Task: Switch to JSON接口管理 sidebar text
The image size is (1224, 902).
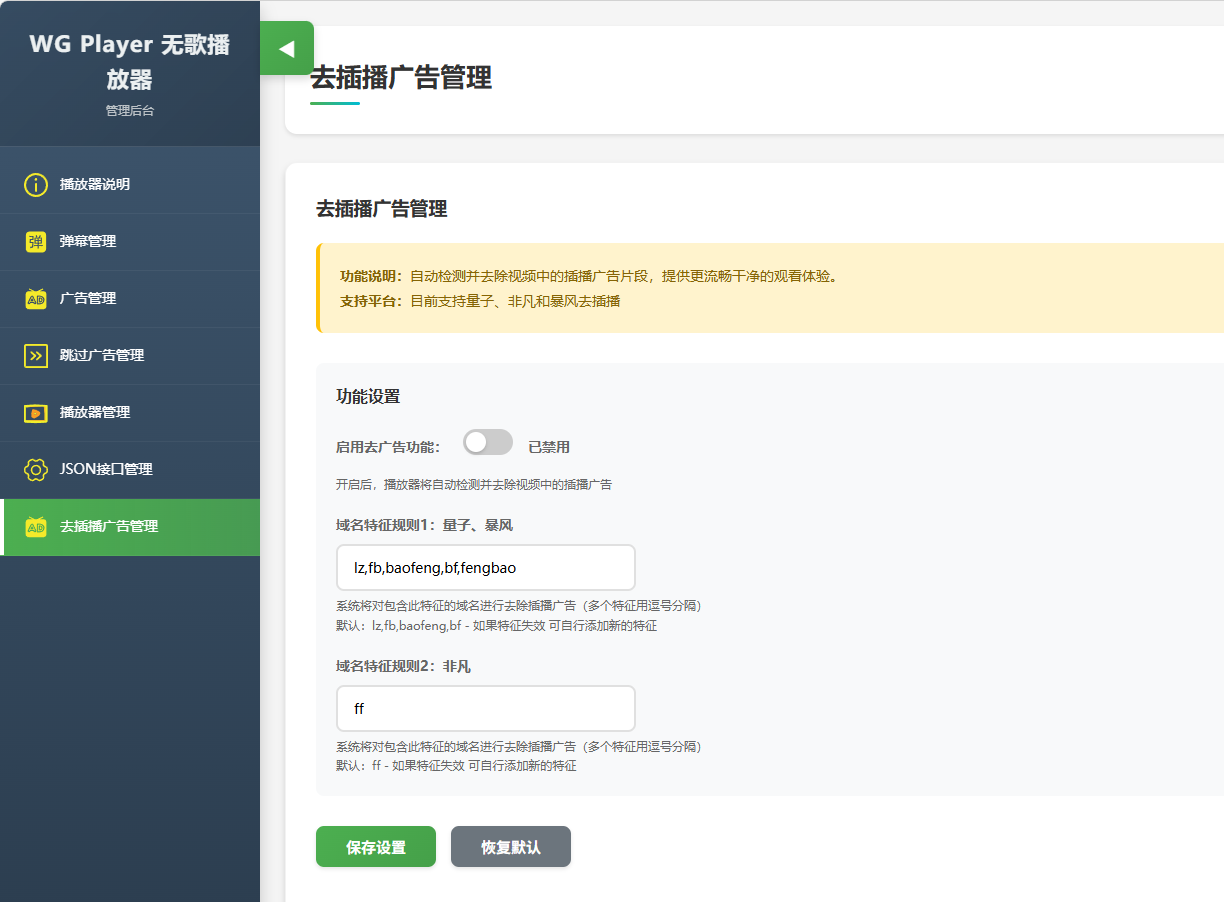Action: [106, 470]
